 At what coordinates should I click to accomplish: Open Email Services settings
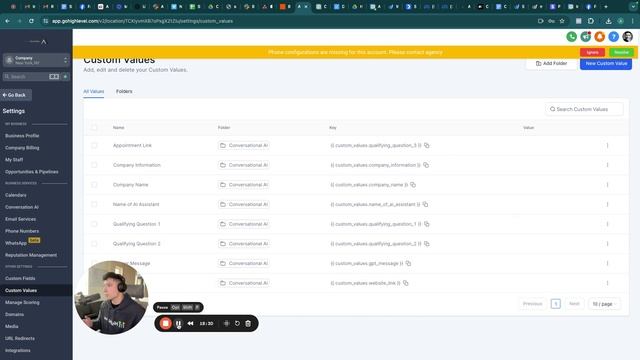click(20, 219)
